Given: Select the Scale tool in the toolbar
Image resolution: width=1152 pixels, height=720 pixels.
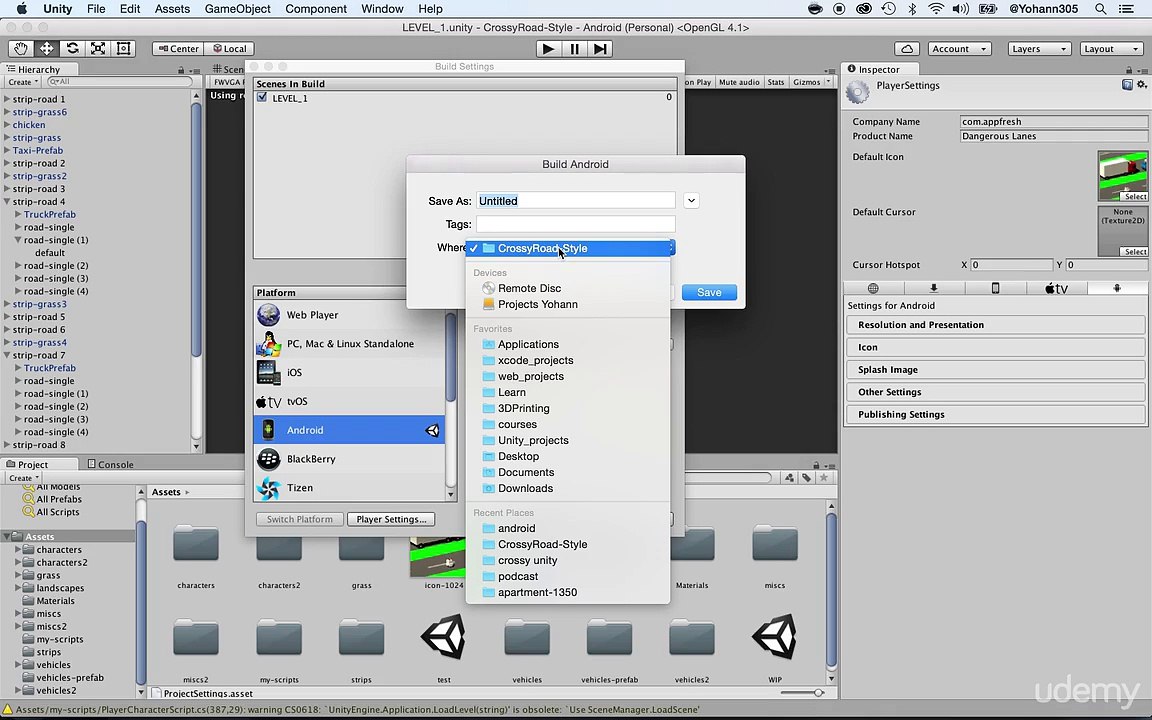Looking at the screenshot, I should [x=98, y=48].
